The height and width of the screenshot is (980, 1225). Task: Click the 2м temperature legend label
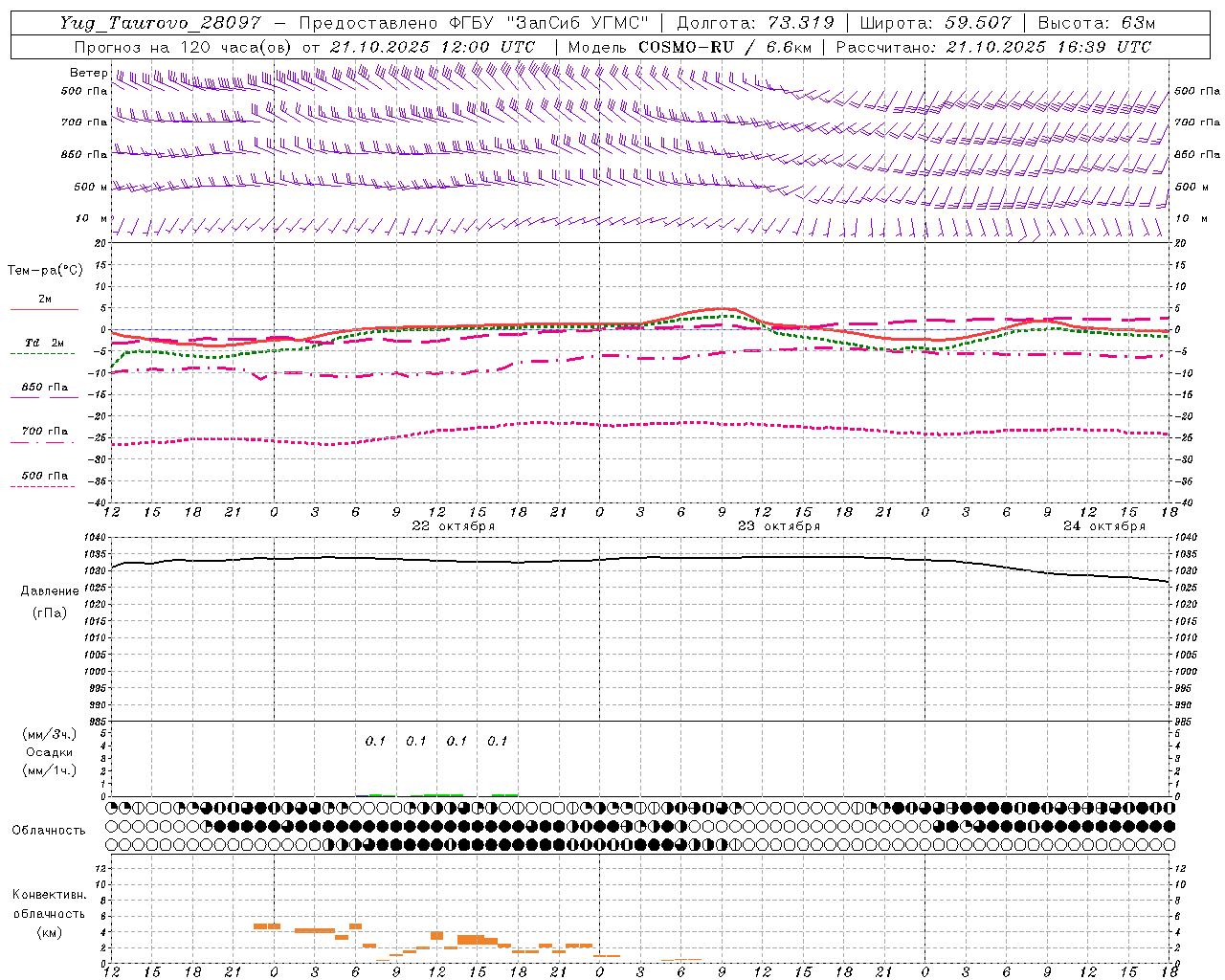(45, 299)
